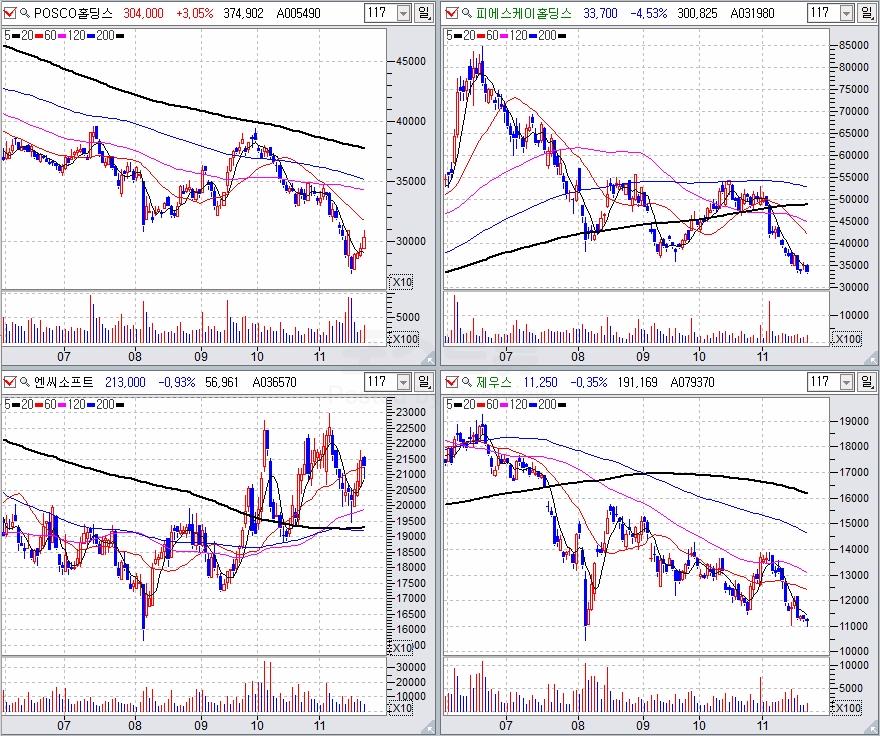Toggle the 엔씨소프트 chart checkbox
This screenshot has height=736, width=880.
(x=10, y=381)
